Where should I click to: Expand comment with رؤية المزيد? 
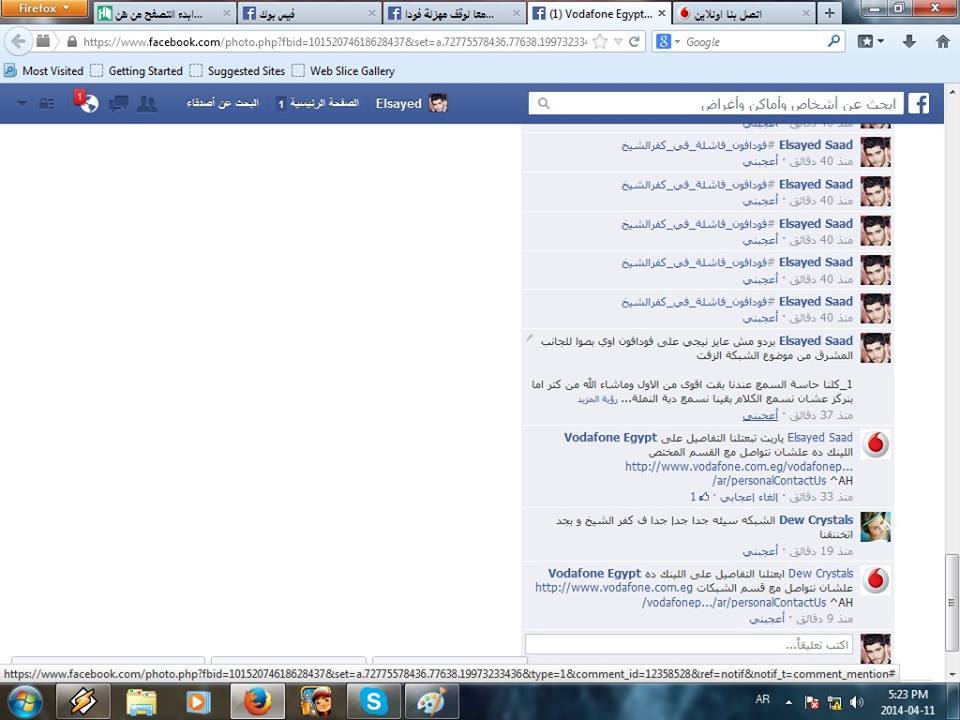pyautogui.click(x=597, y=399)
